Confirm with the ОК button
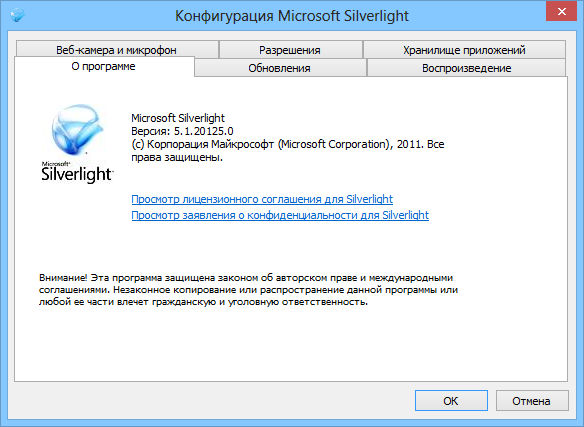This screenshot has height=427, width=584. [451, 401]
